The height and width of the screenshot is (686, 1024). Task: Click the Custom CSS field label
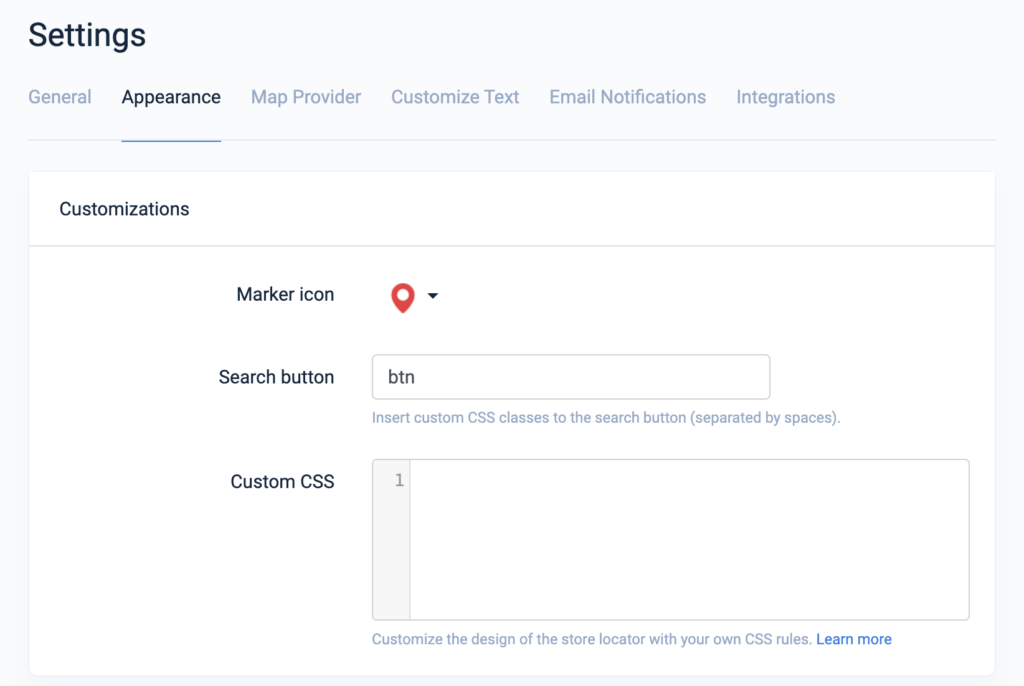(x=282, y=481)
